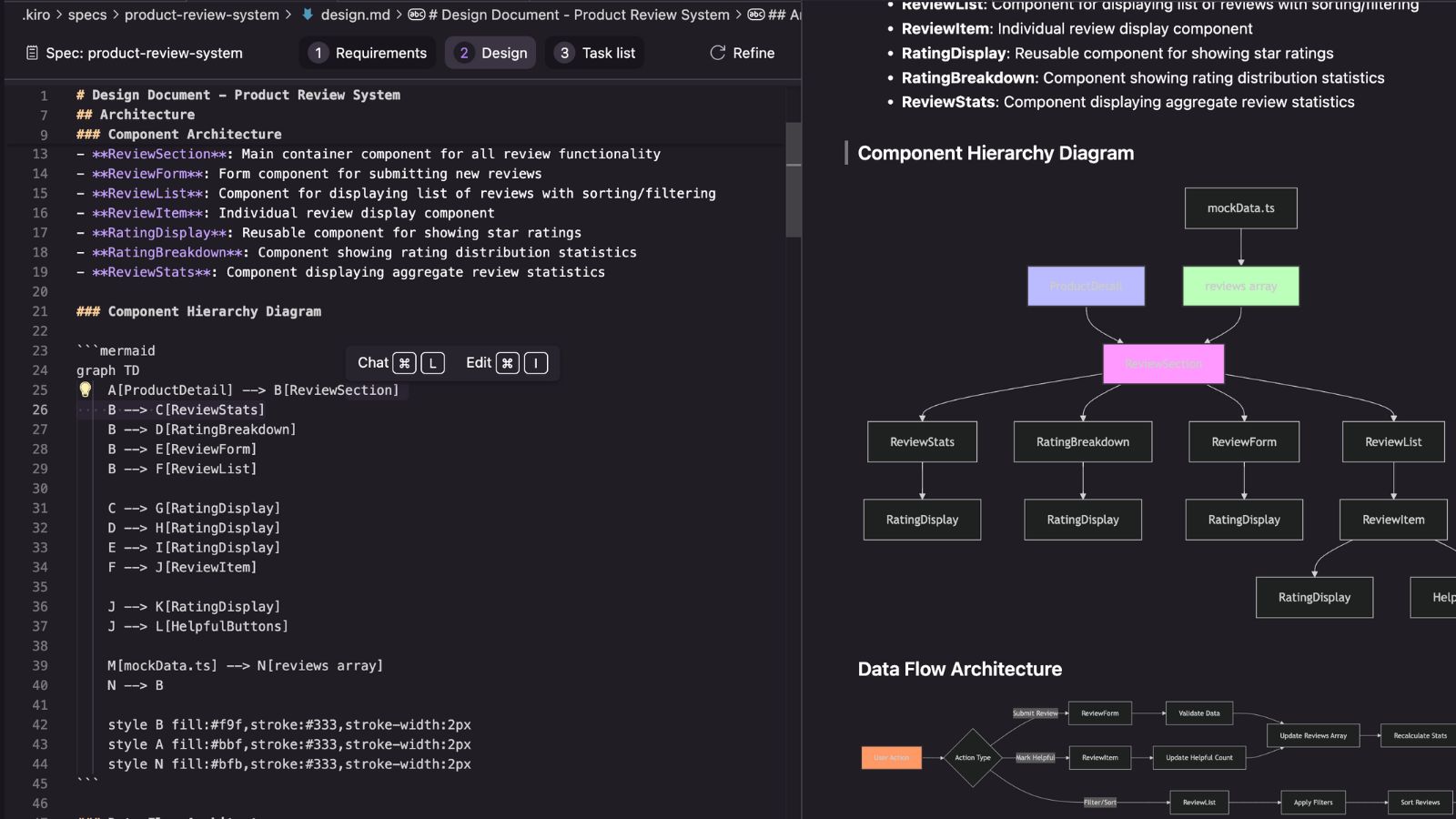
Task: Click the pink ReviewSection diagram node
Action: [x=1163, y=364]
